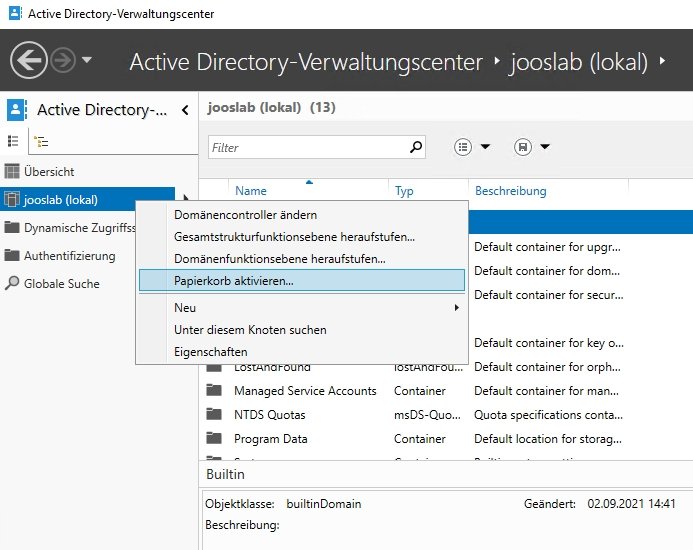Click the back navigation arrow button
Image resolution: width=693 pixels, height=550 pixels.
click(x=29, y=61)
